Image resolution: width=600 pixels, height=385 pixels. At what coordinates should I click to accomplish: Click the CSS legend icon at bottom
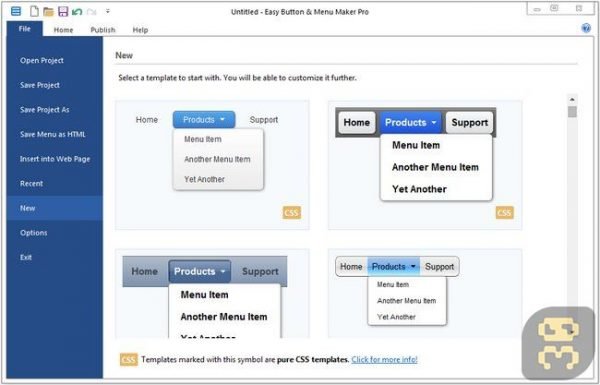129,360
